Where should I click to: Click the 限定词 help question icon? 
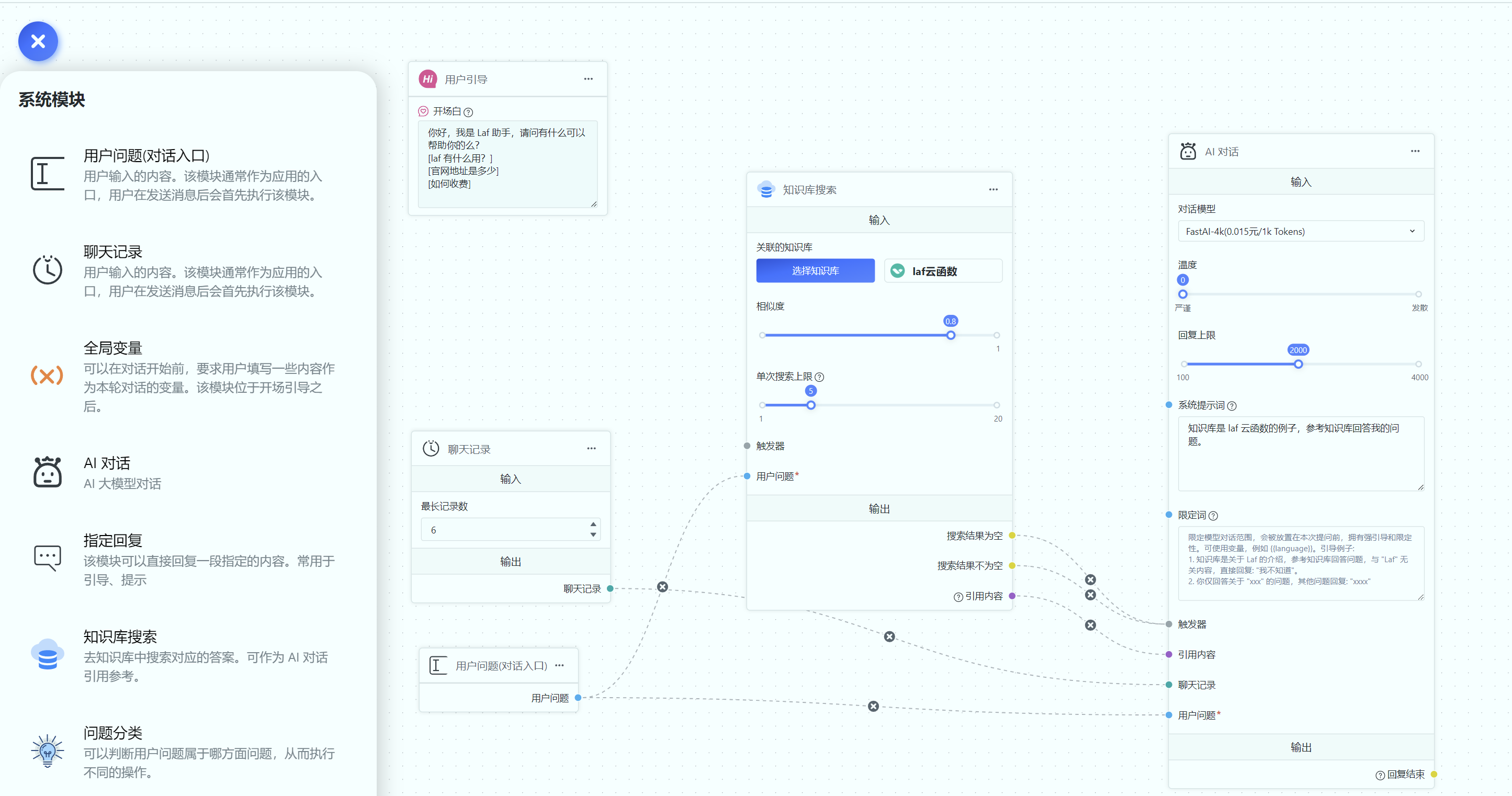[1213, 516]
